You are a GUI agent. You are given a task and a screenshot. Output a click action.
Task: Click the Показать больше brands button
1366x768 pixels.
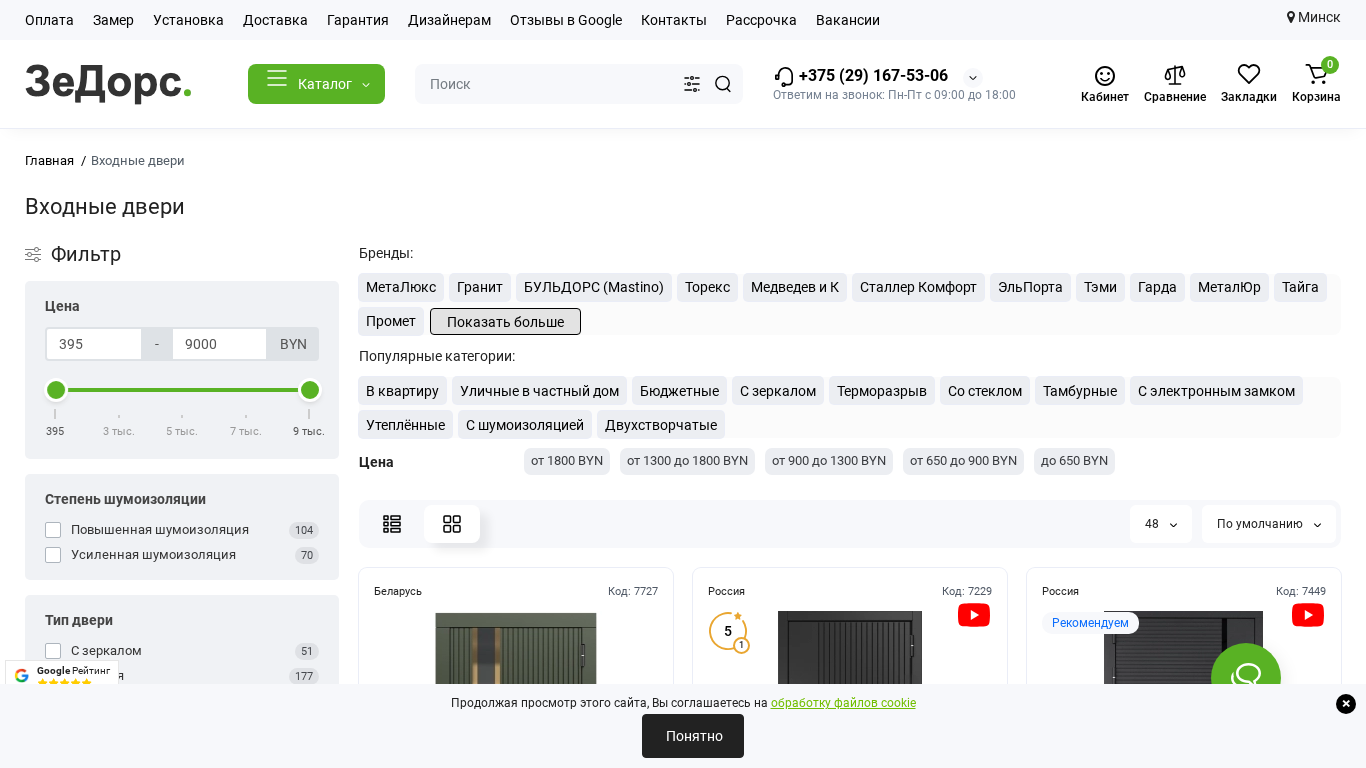tap(505, 322)
